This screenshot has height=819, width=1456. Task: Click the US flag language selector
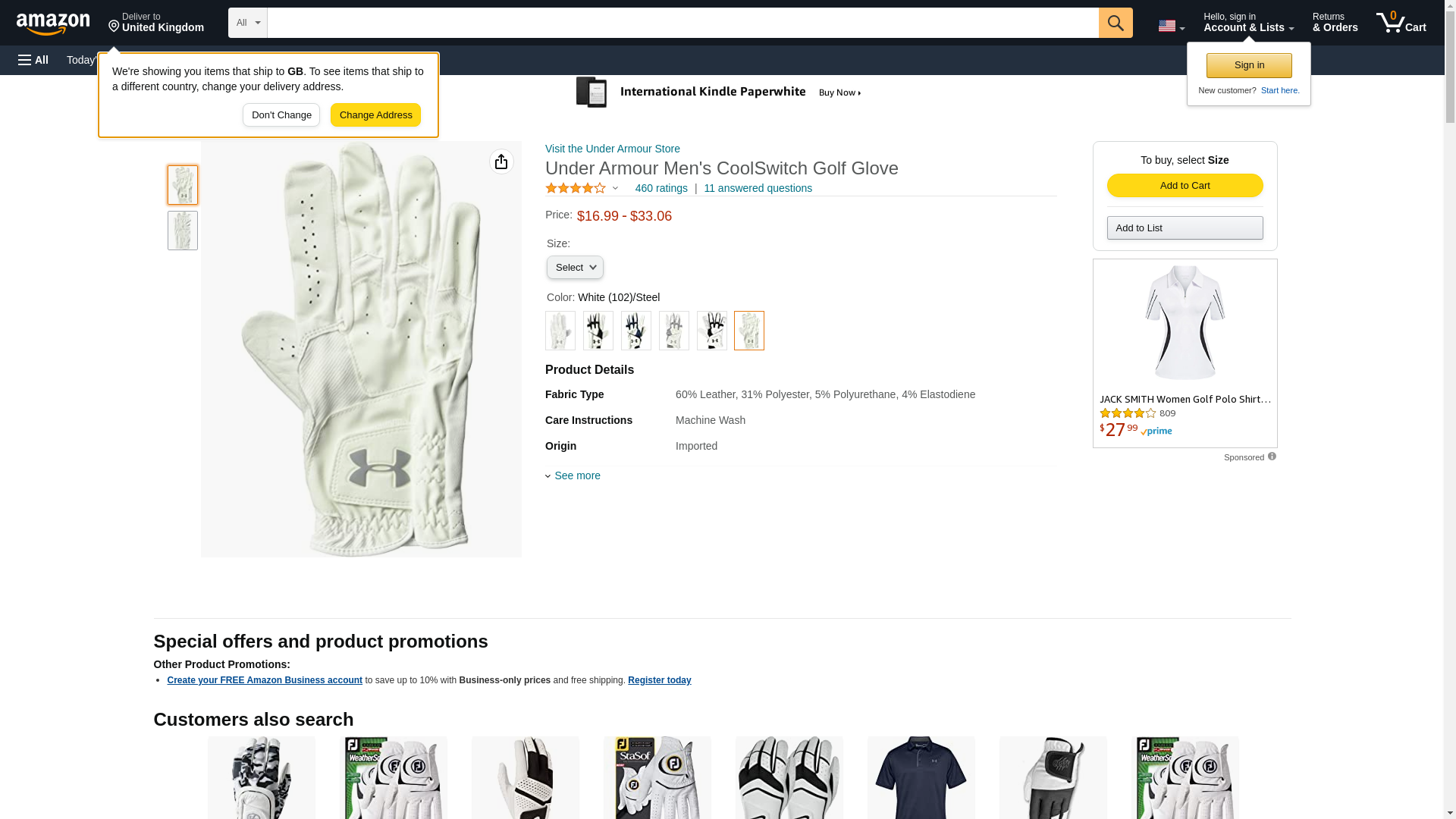tap(1171, 27)
